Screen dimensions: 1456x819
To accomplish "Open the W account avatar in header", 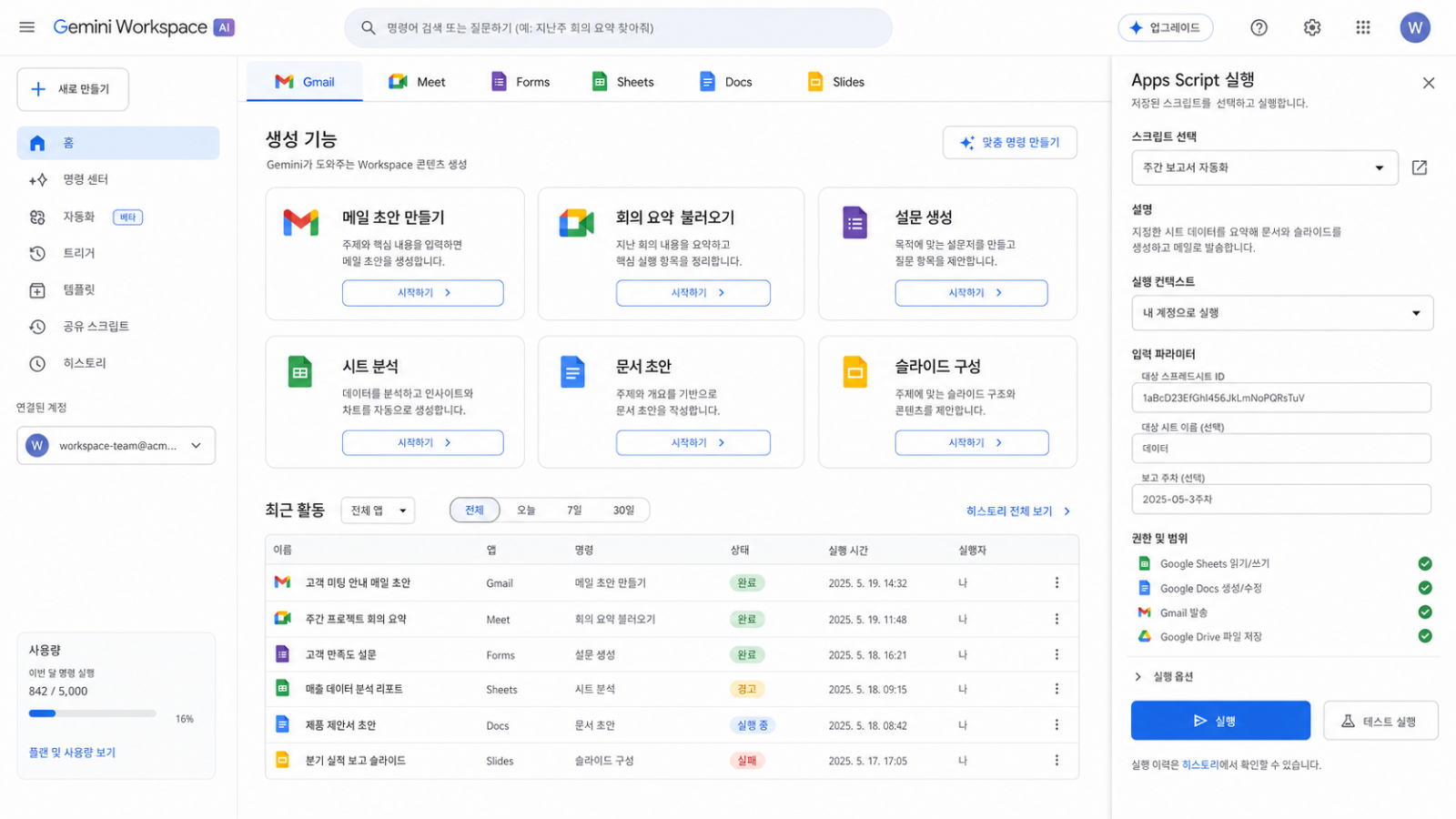I will 1415,27.
